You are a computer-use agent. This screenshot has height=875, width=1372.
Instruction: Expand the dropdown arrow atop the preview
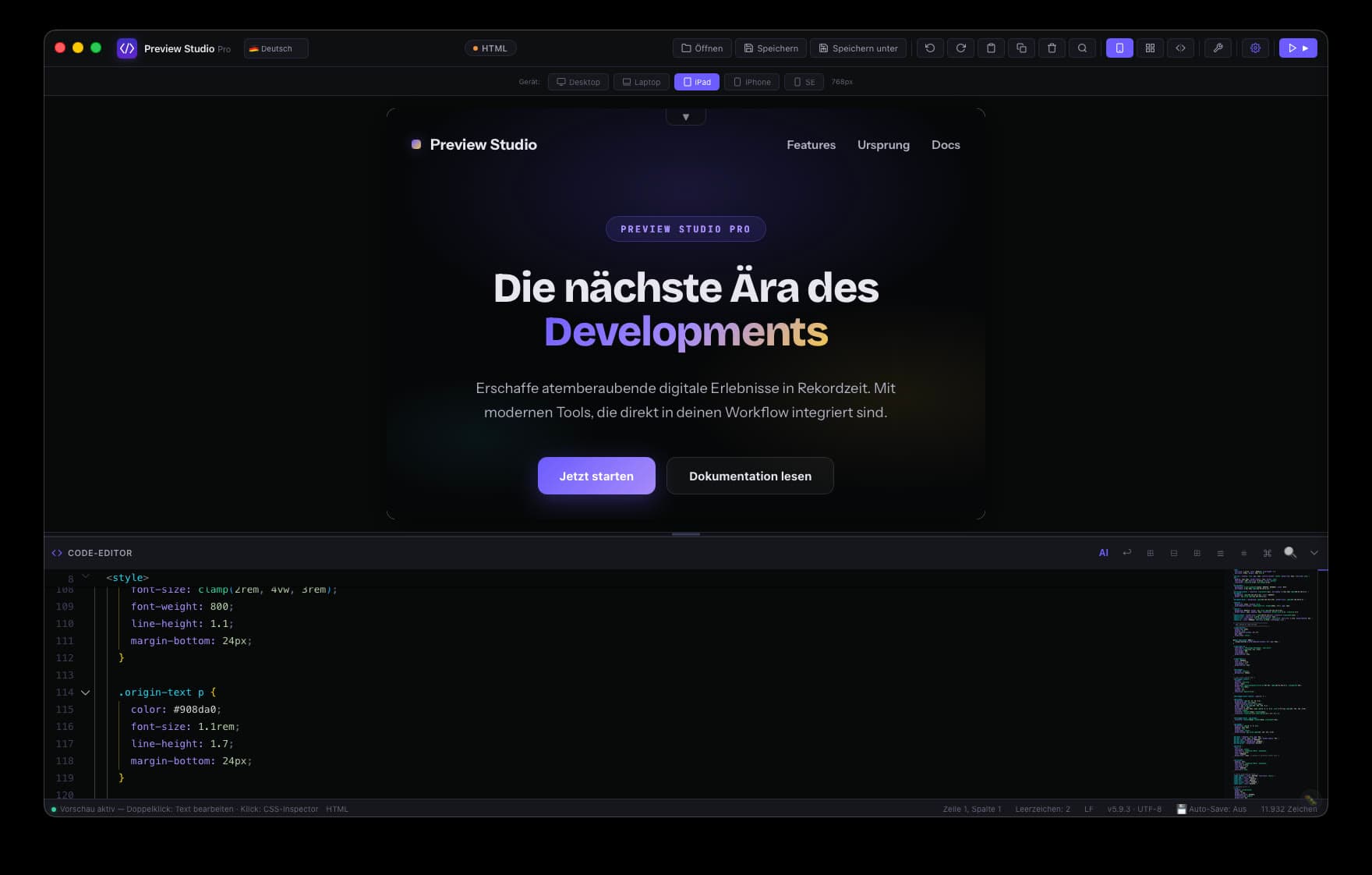686,117
